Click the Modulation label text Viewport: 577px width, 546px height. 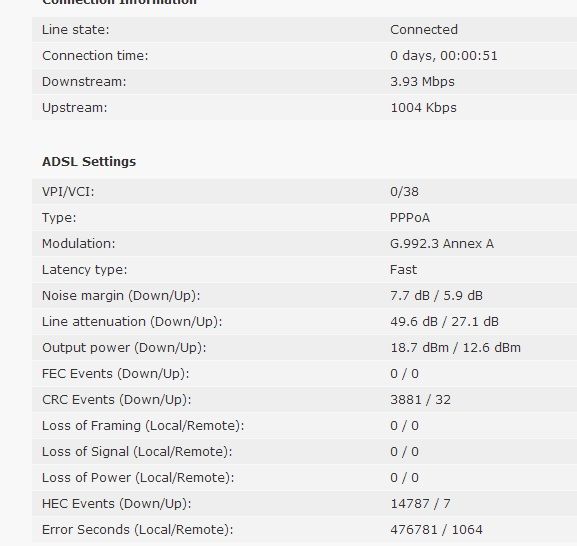pyautogui.click(x=78, y=244)
